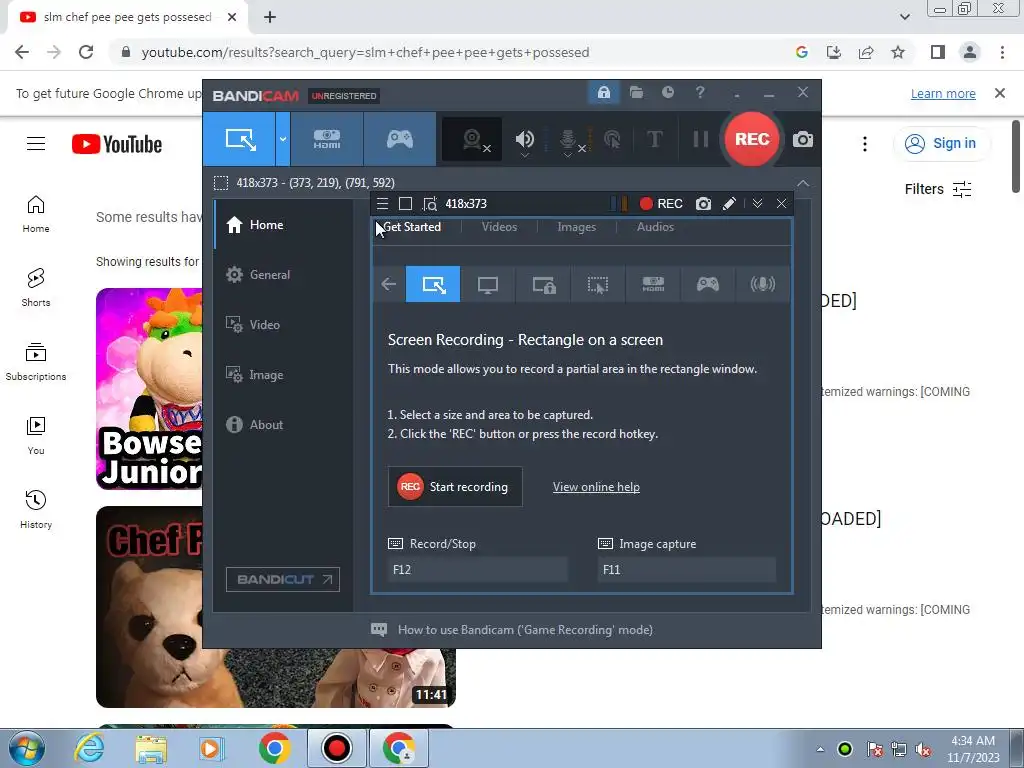Open YouTube three-dot settings menu
Image resolution: width=1024 pixels, height=768 pixels.
click(x=865, y=144)
